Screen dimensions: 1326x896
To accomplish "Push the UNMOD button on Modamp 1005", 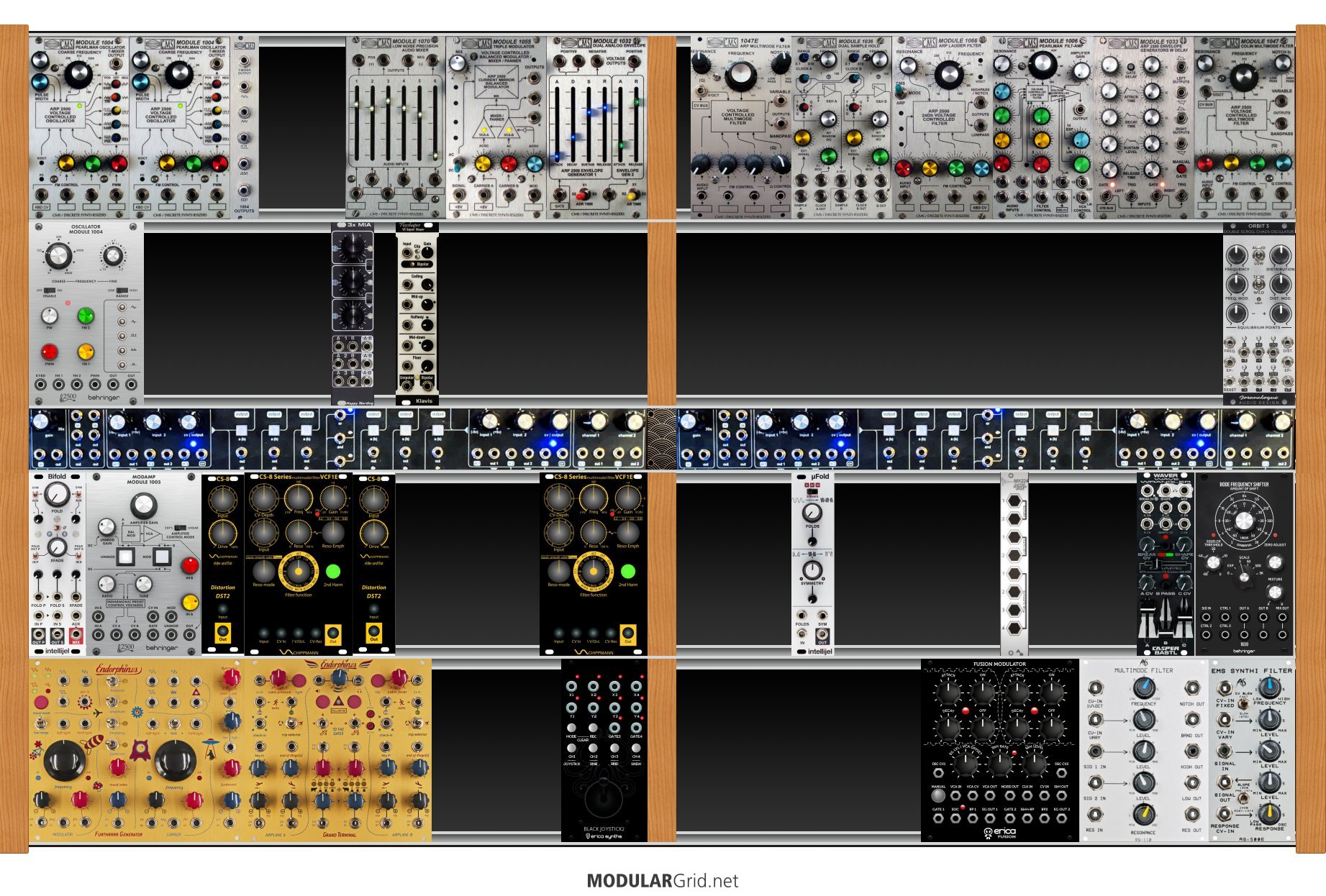I will (x=126, y=556).
